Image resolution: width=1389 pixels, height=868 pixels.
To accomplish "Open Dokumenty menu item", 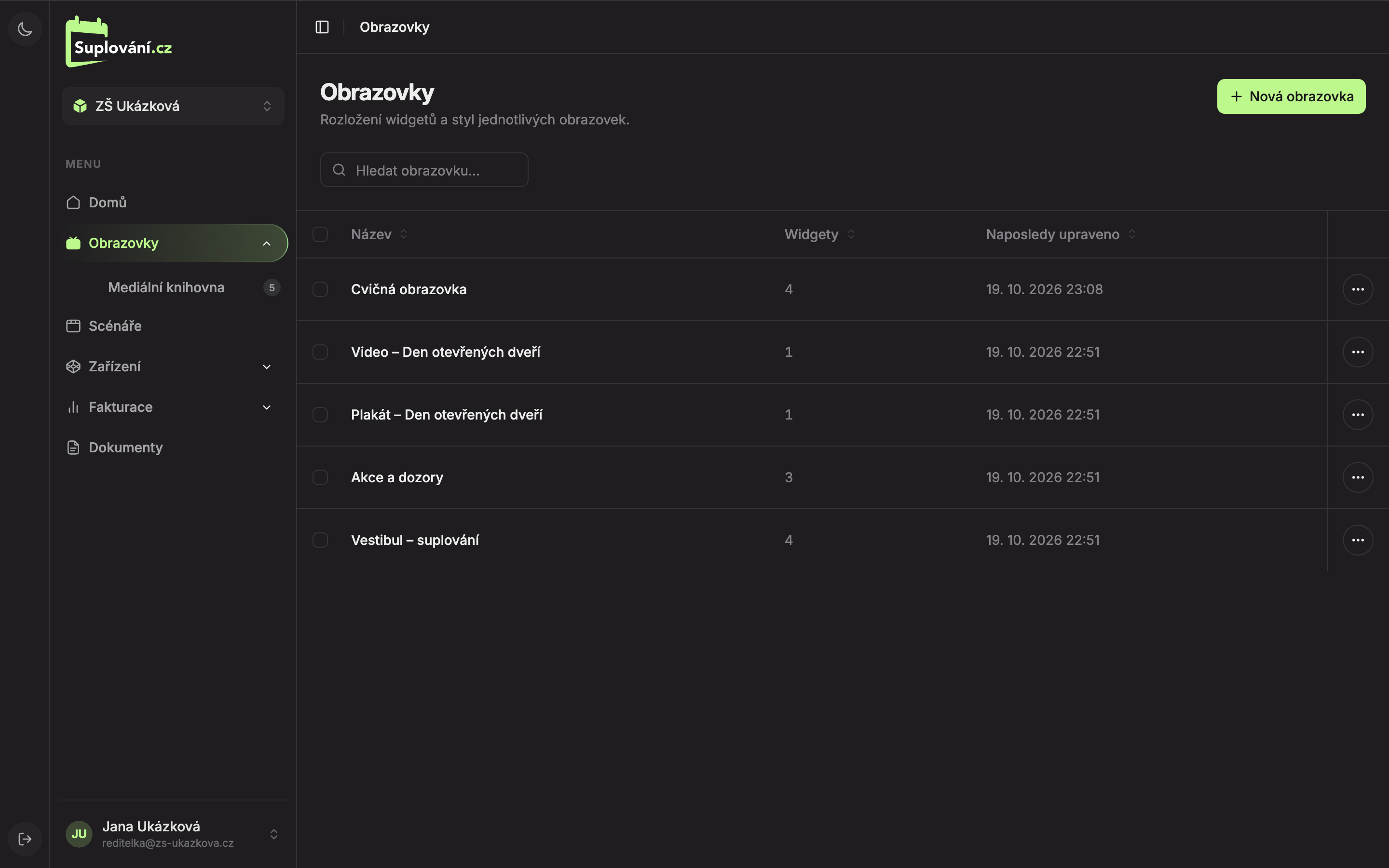I will [x=173, y=447].
